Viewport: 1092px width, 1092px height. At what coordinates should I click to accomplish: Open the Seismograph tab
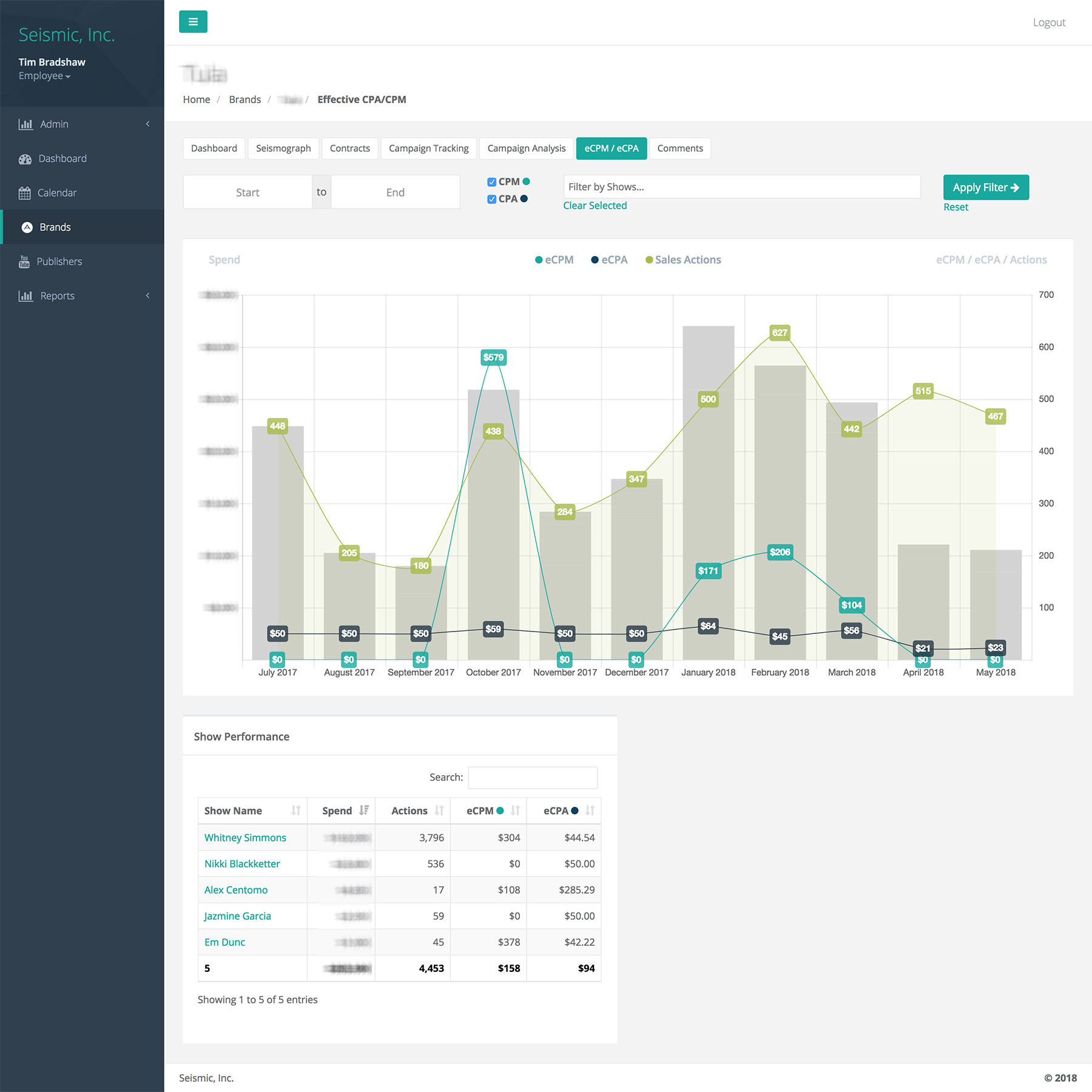click(283, 149)
